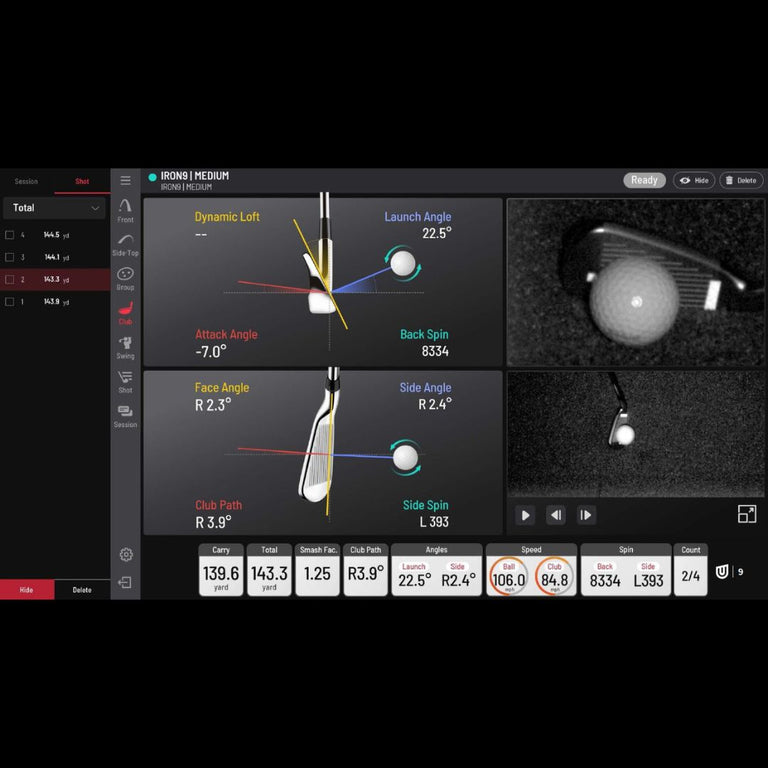This screenshot has height=768, width=768.
Task: Open the Shot list icon in sidebar
Action: click(125, 382)
